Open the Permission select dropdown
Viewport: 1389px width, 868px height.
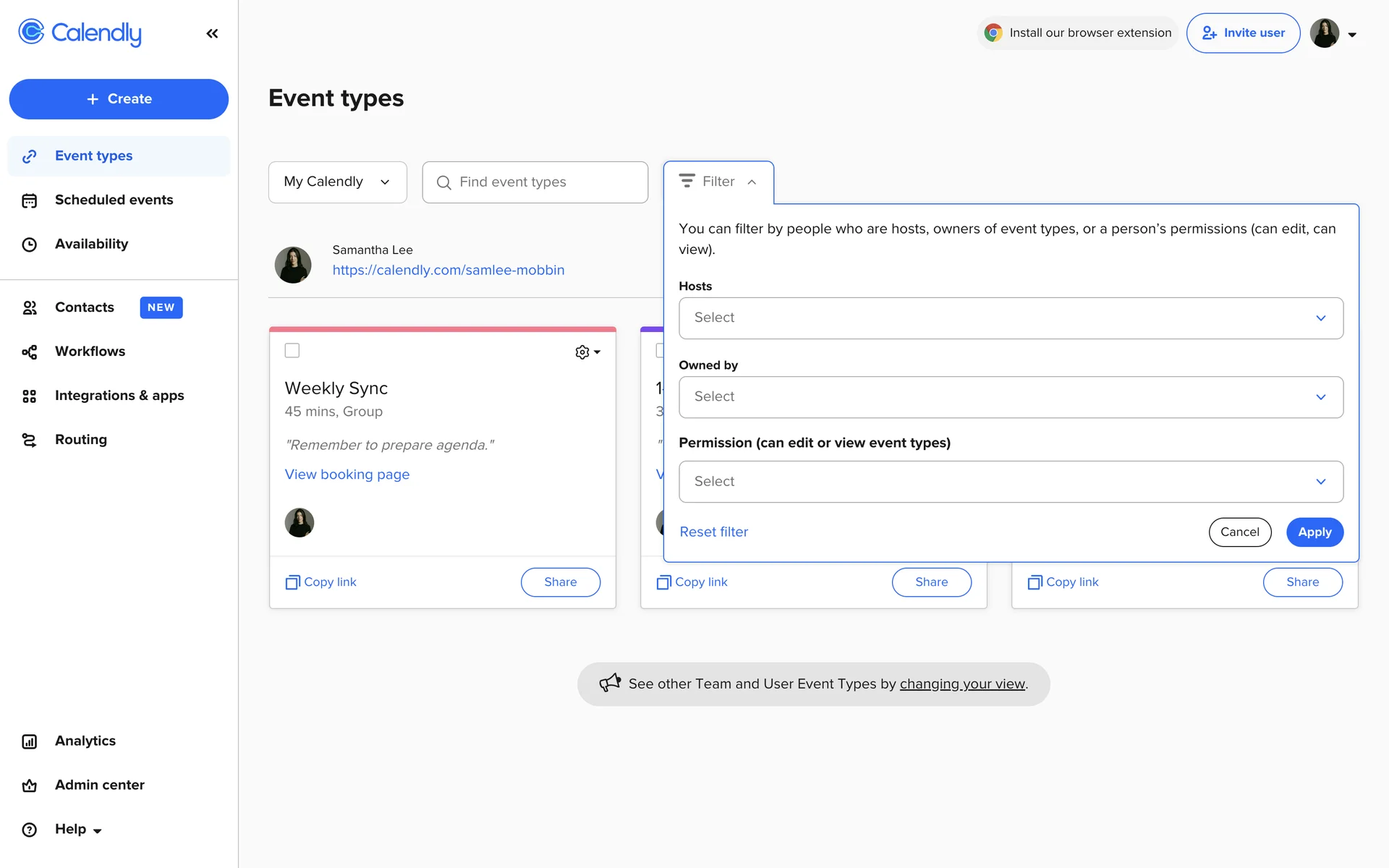[1010, 482]
